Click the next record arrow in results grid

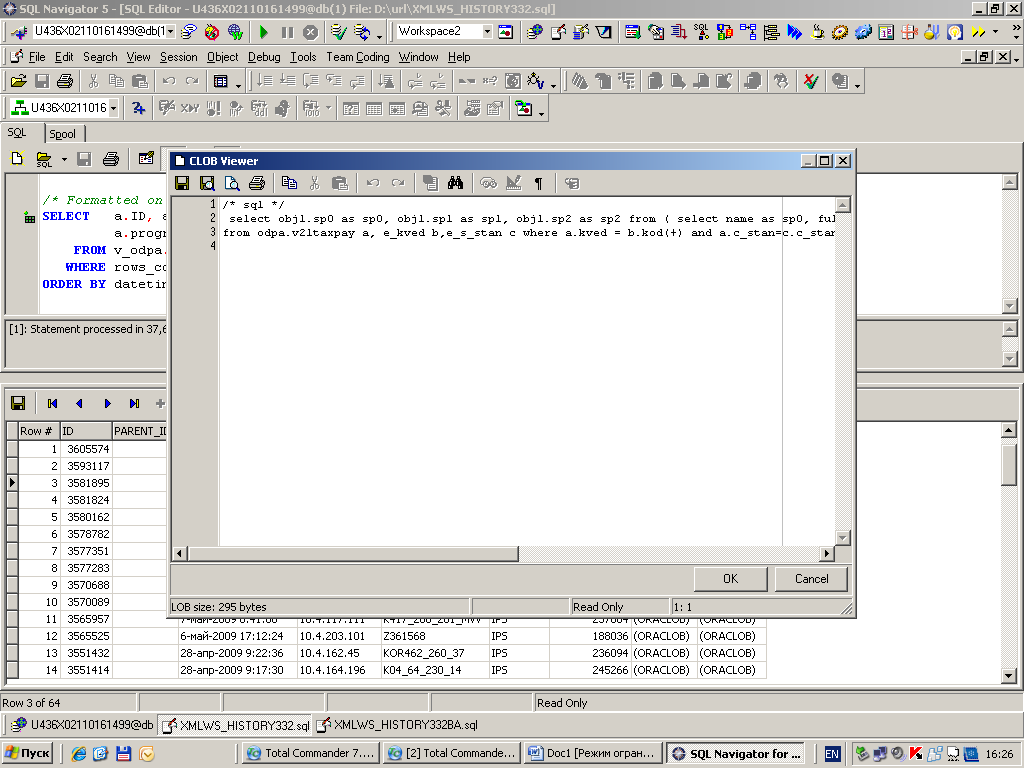[107, 404]
